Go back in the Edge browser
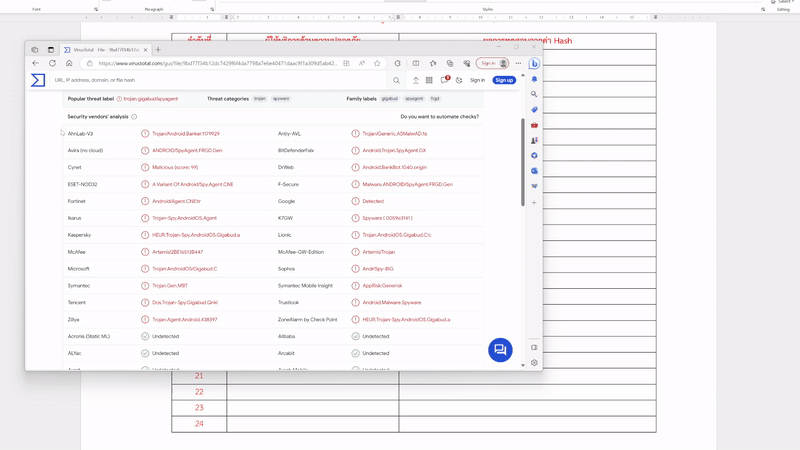Image resolution: width=800 pixels, height=450 pixels. pyautogui.click(x=35, y=63)
